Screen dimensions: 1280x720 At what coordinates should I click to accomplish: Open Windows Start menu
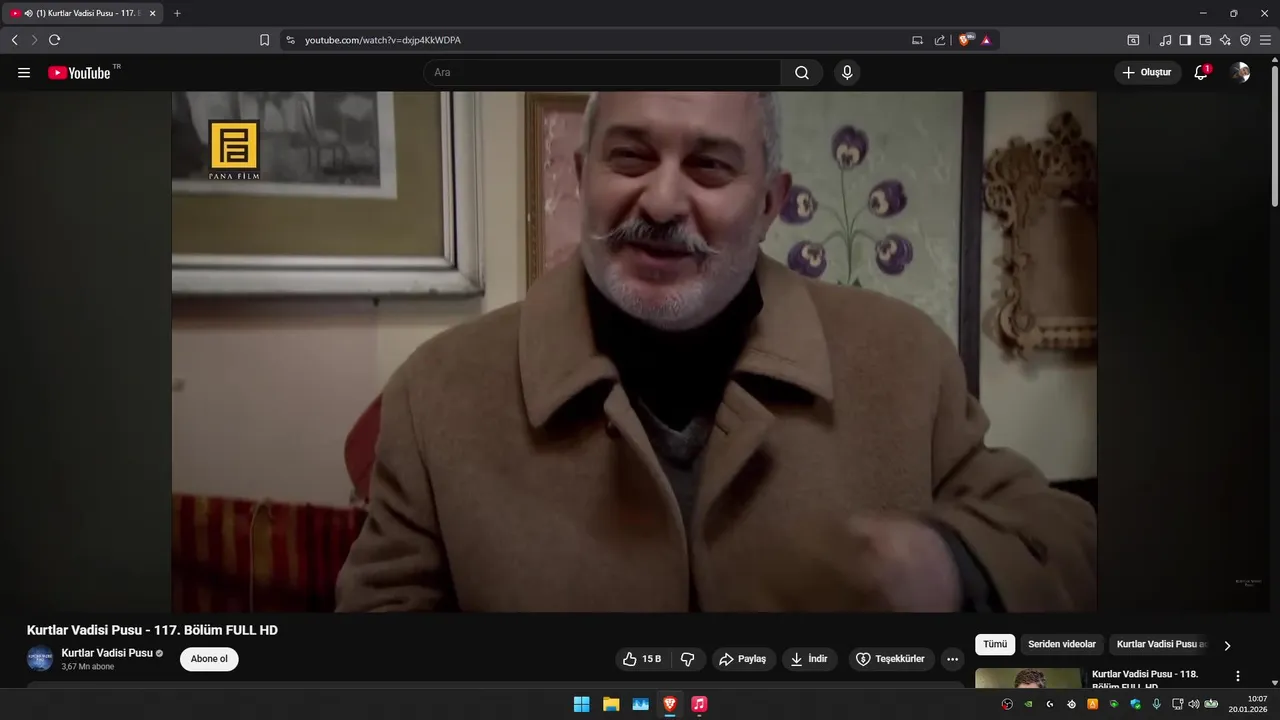(x=581, y=704)
